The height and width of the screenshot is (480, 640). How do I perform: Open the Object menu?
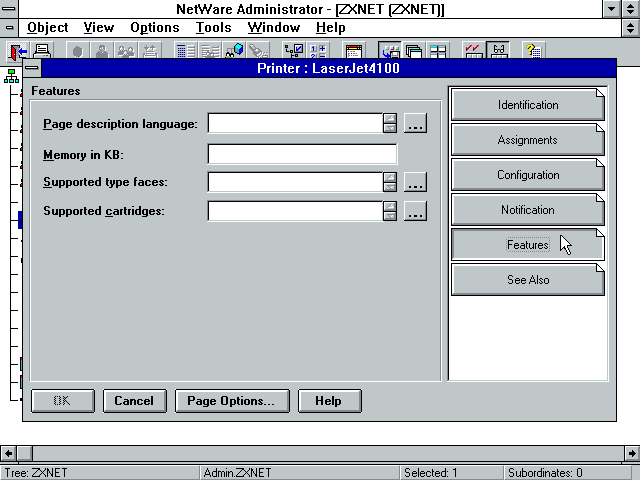(x=48, y=28)
